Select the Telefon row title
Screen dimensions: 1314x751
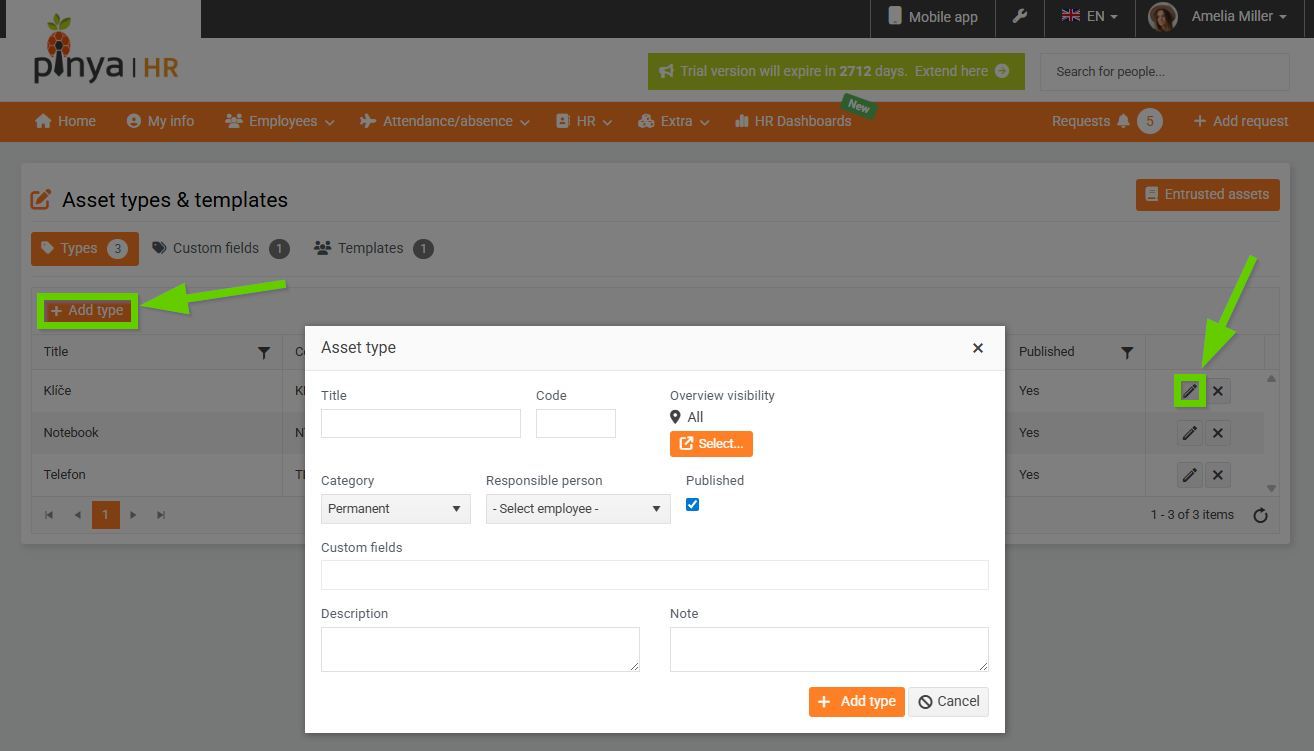[65, 475]
